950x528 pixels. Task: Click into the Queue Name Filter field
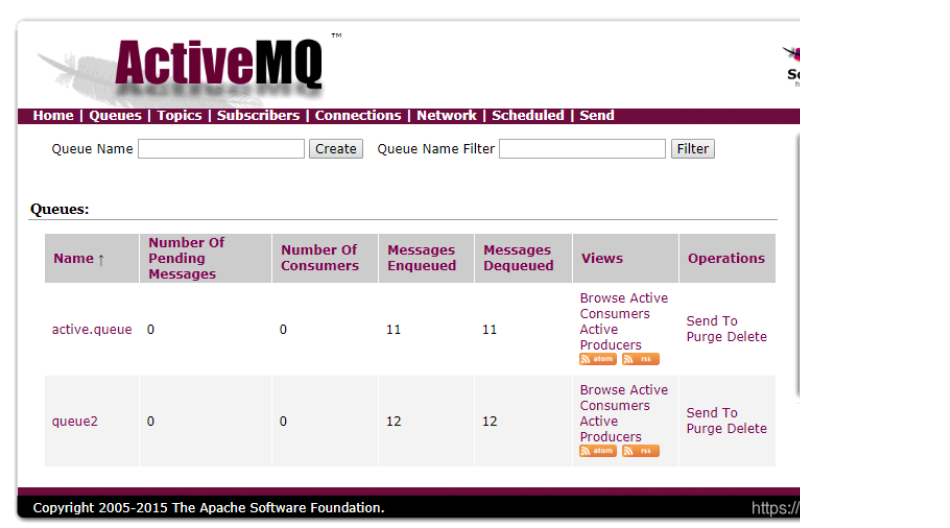coord(582,149)
